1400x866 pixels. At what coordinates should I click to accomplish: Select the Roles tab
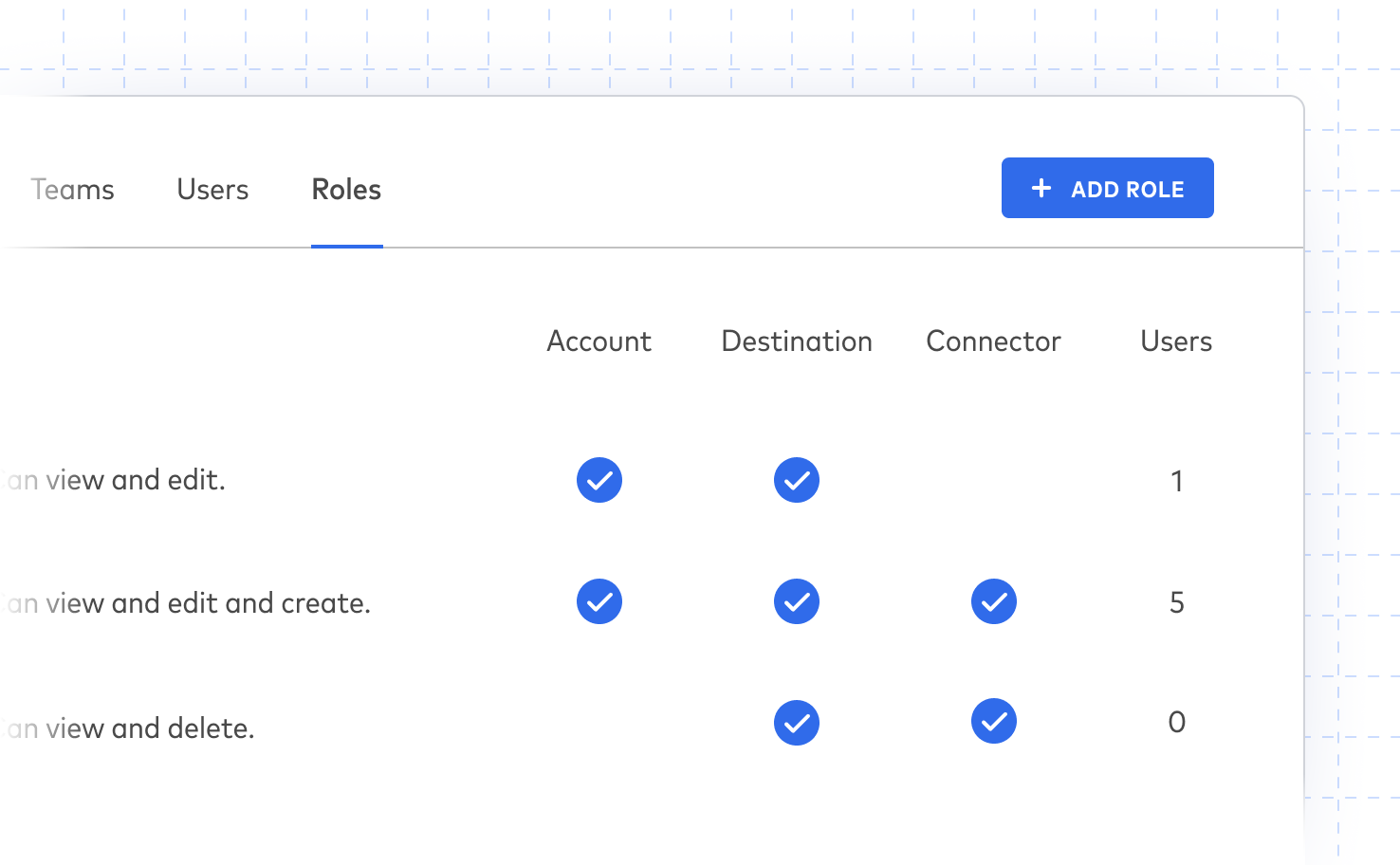[x=346, y=190]
